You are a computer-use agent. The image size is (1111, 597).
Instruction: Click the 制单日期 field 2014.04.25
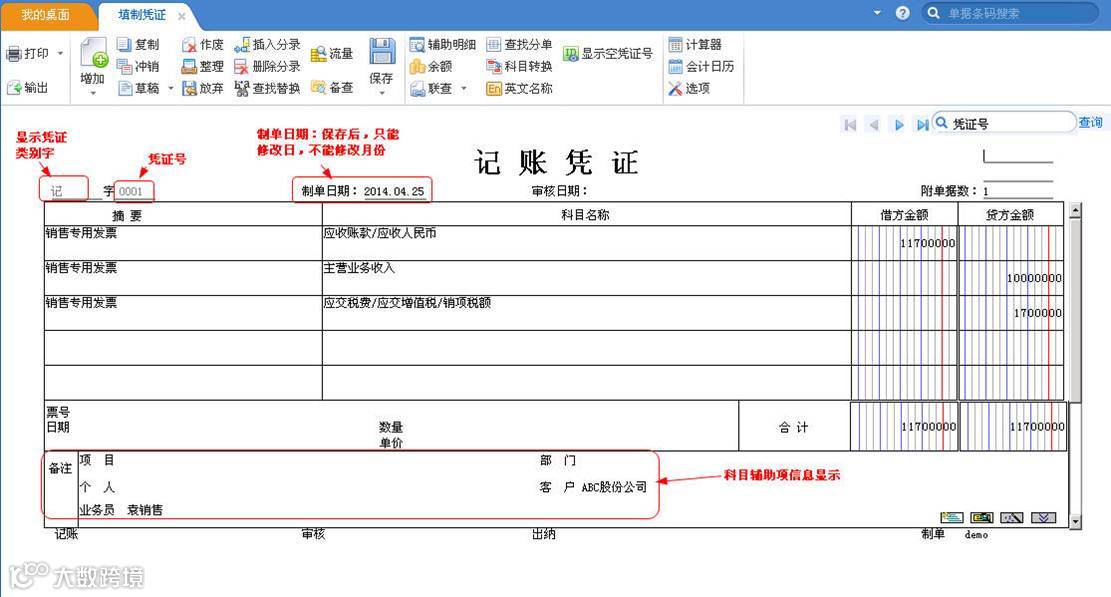[394, 191]
